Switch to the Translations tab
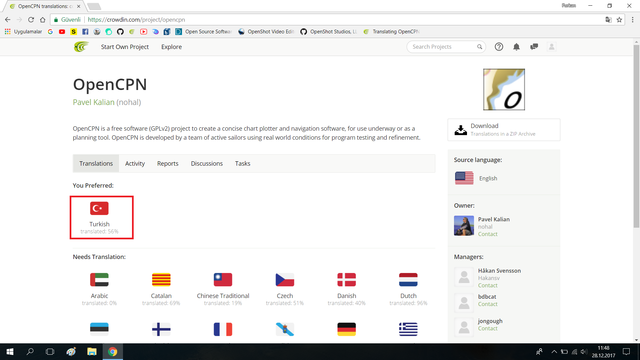This screenshot has width=640, height=360. point(96,163)
